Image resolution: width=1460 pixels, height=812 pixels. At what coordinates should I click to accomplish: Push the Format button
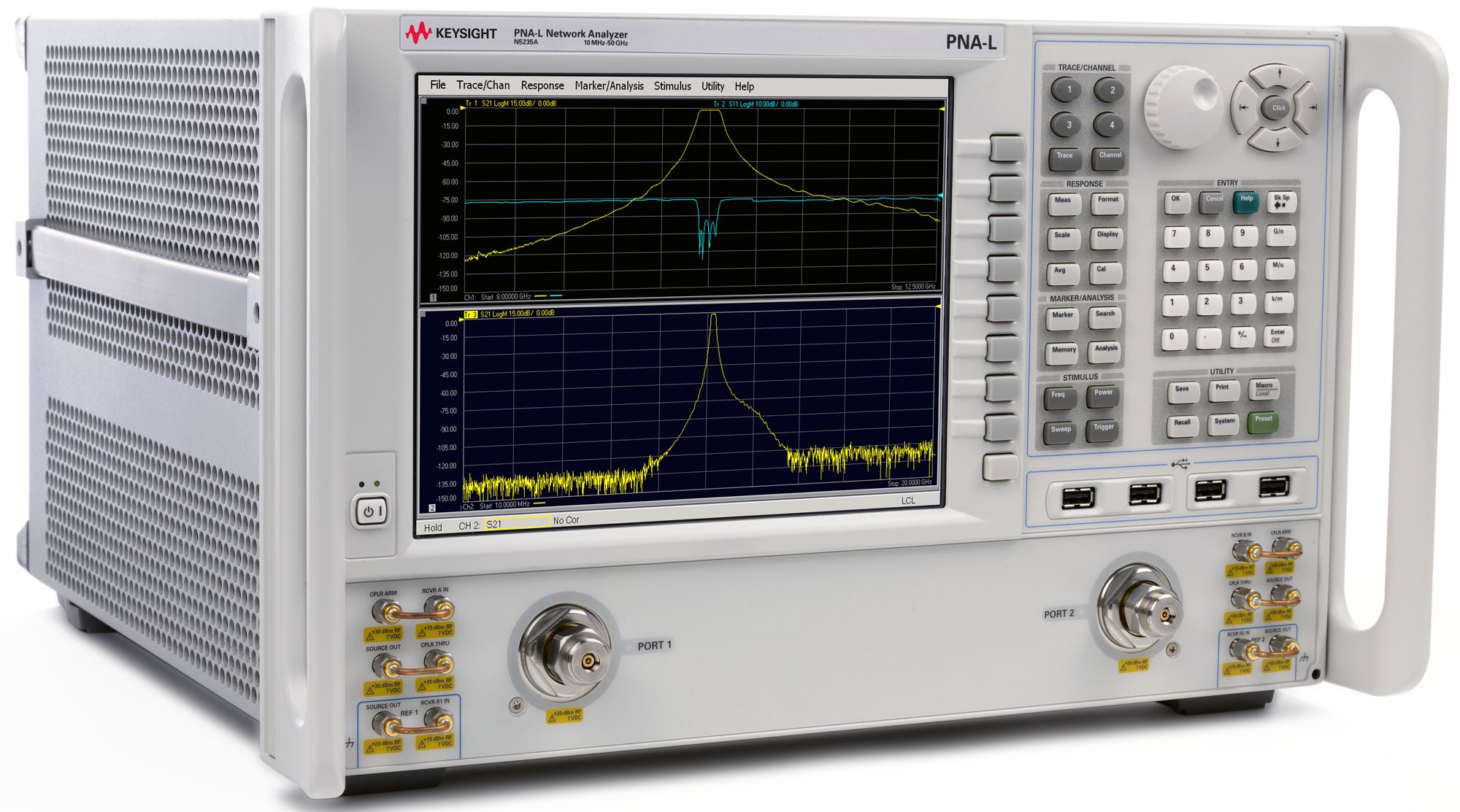tap(1107, 201)
